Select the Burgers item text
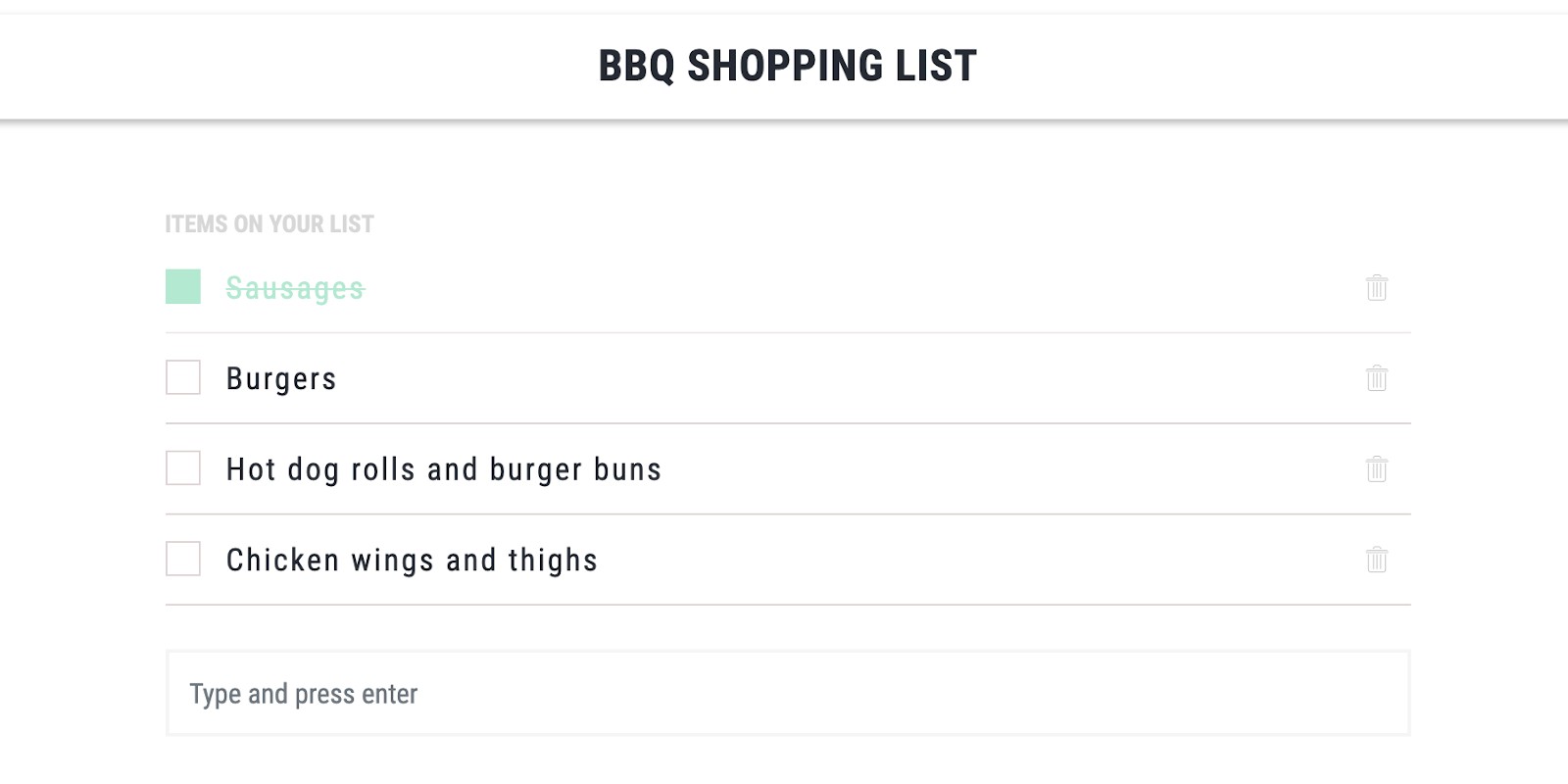Viewport: 1568px width, 784px height. pos(281,379)
